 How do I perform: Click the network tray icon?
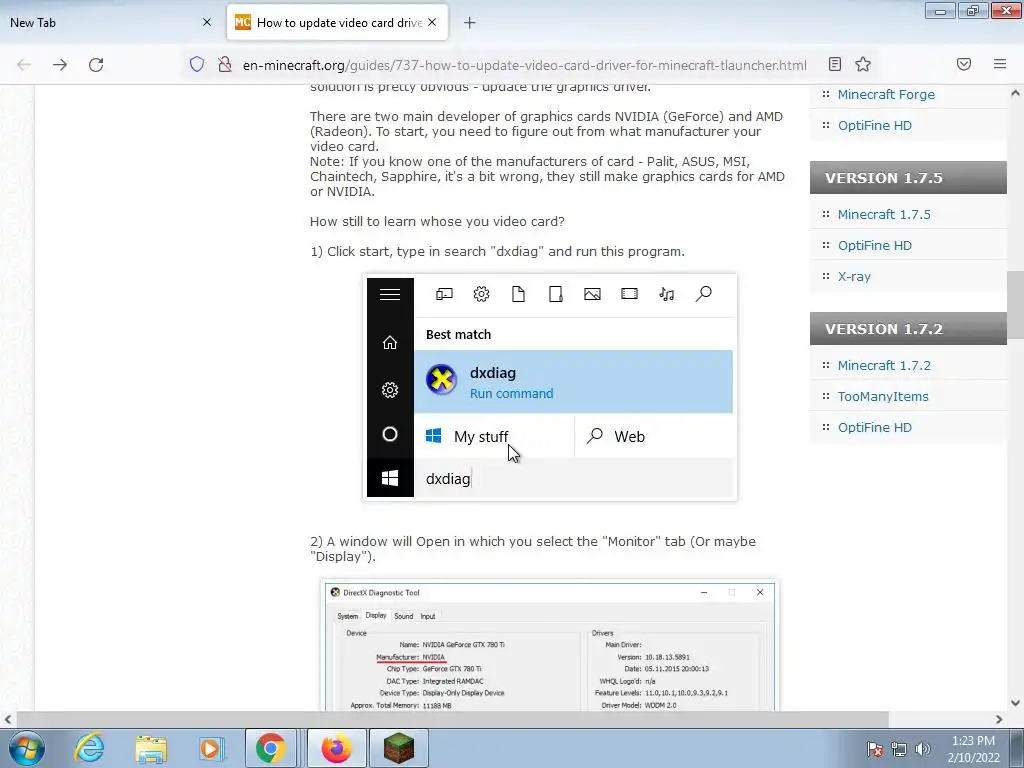tap(899, 749)
